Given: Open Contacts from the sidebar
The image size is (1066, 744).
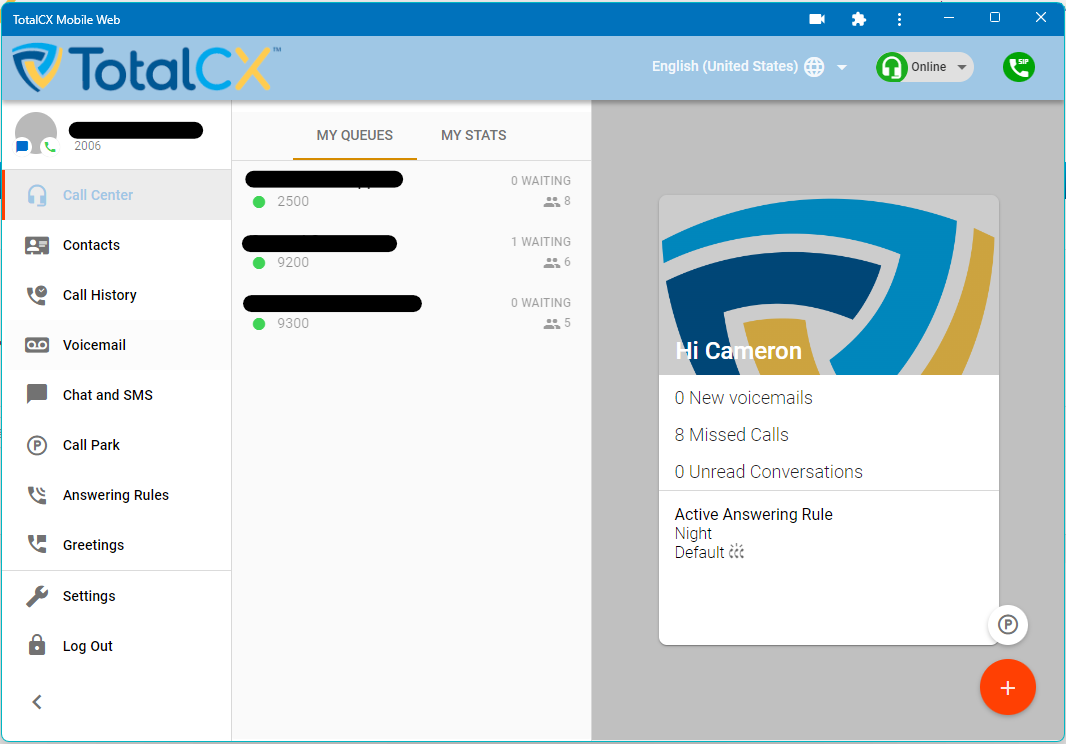Looking at the screenshot, I should point(117,245).
